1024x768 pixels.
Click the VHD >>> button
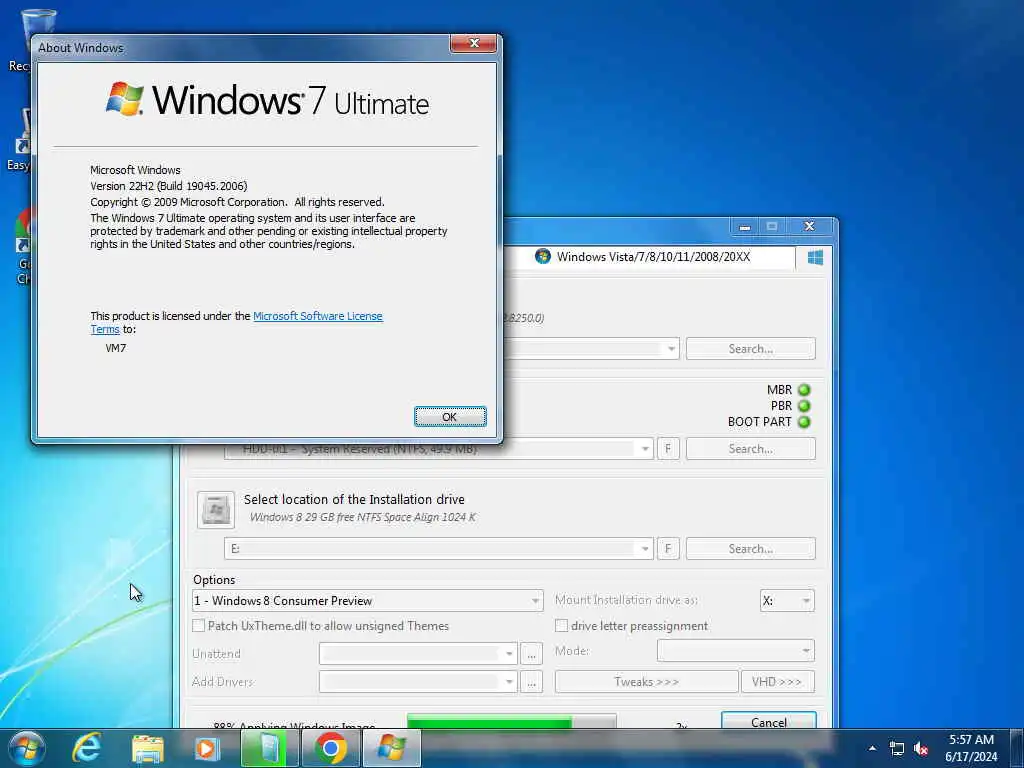click(x=777, y=682)
